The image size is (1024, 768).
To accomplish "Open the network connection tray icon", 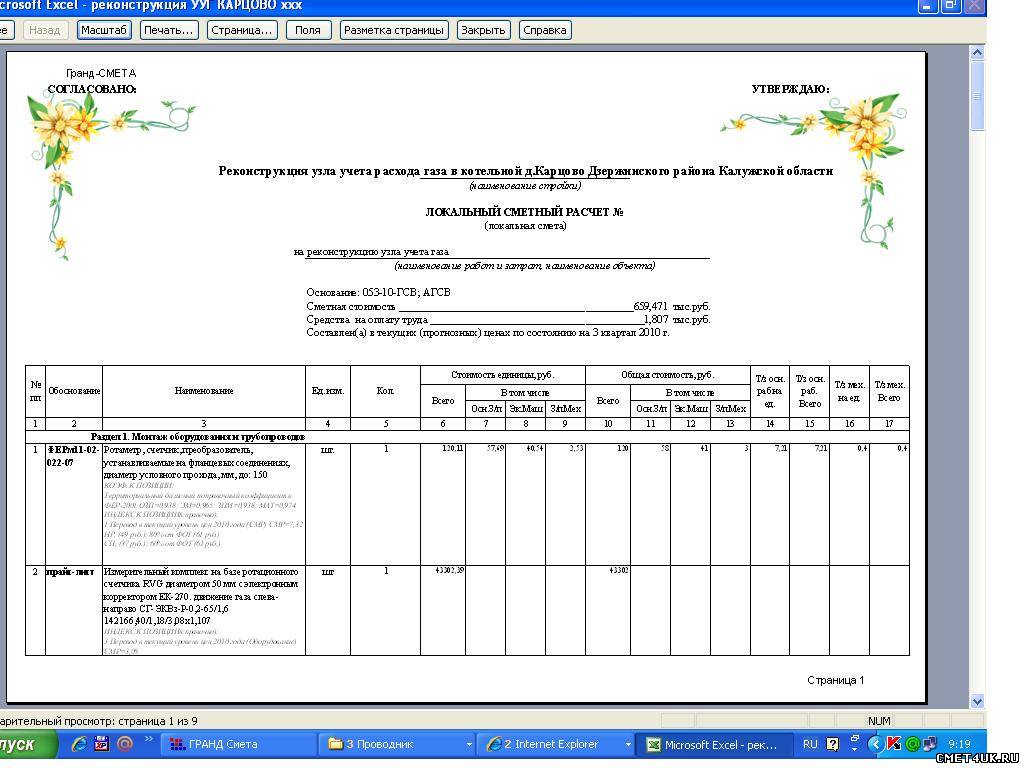I will (x=930, y=744).
